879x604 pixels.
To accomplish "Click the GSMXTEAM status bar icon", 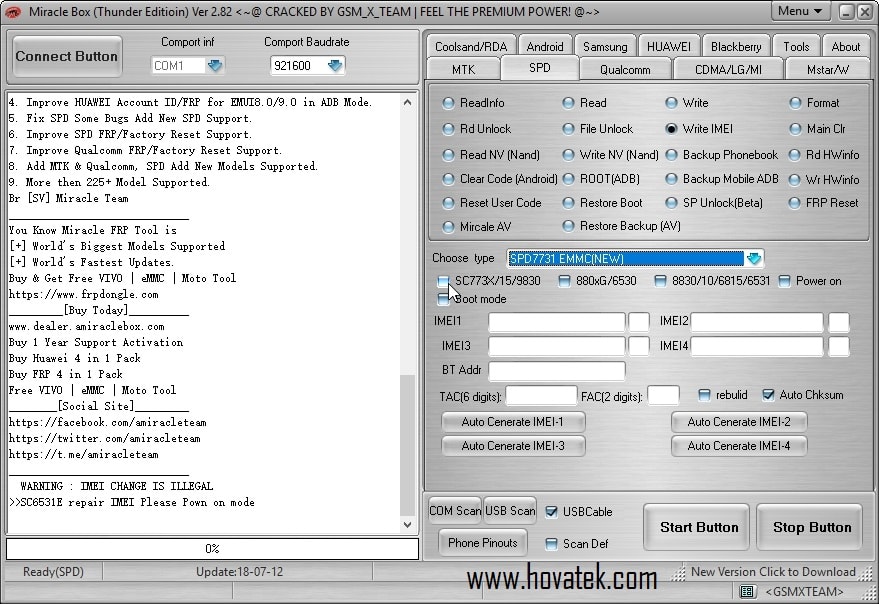I will (x=746, y=591).
